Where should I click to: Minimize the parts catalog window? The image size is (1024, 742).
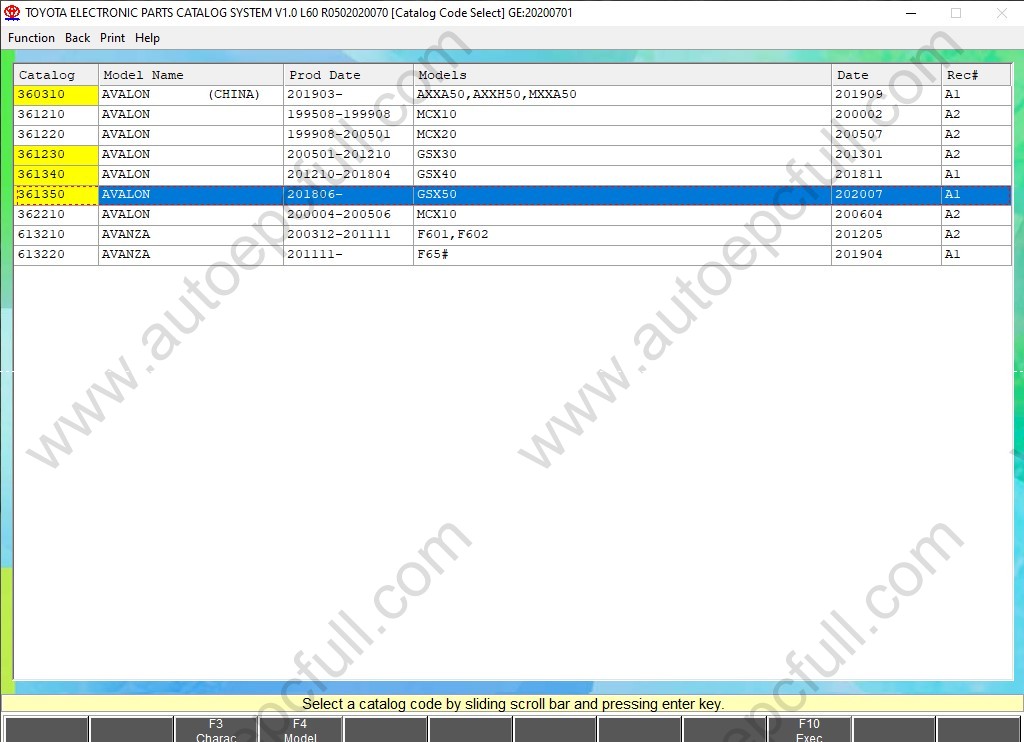tap(911, 13)
